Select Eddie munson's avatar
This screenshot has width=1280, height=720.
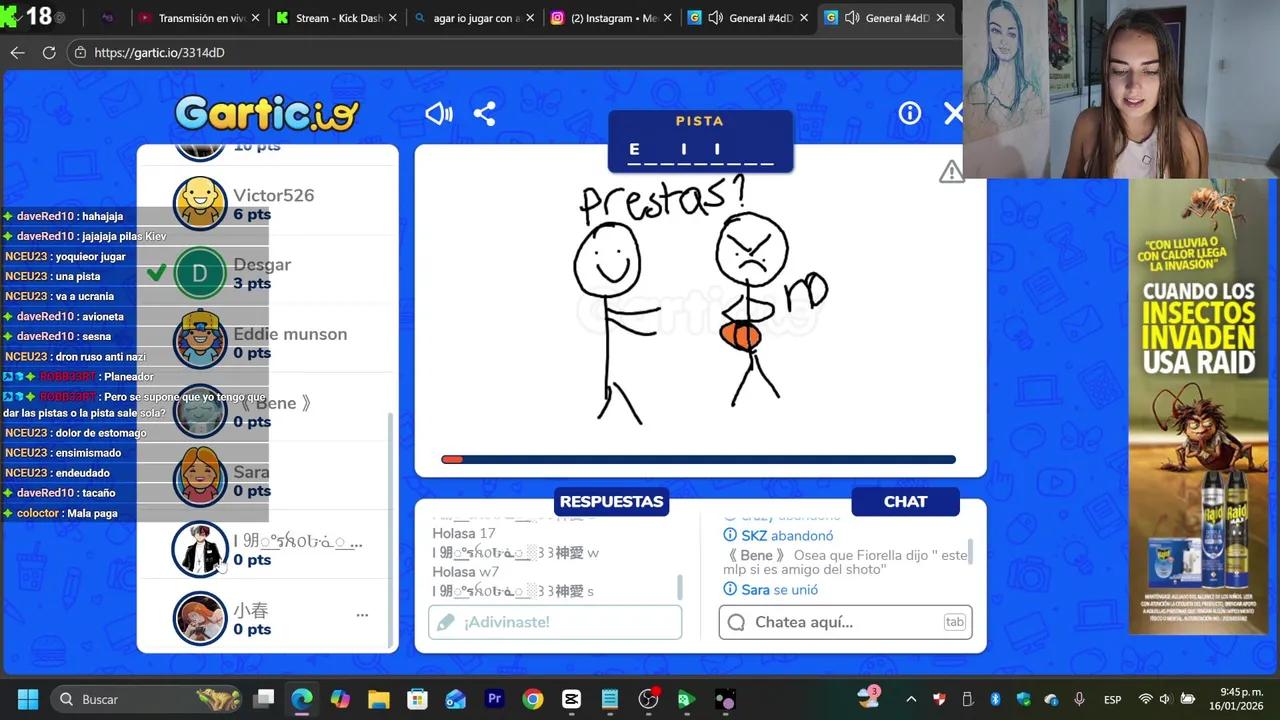[x=200, y=342]
